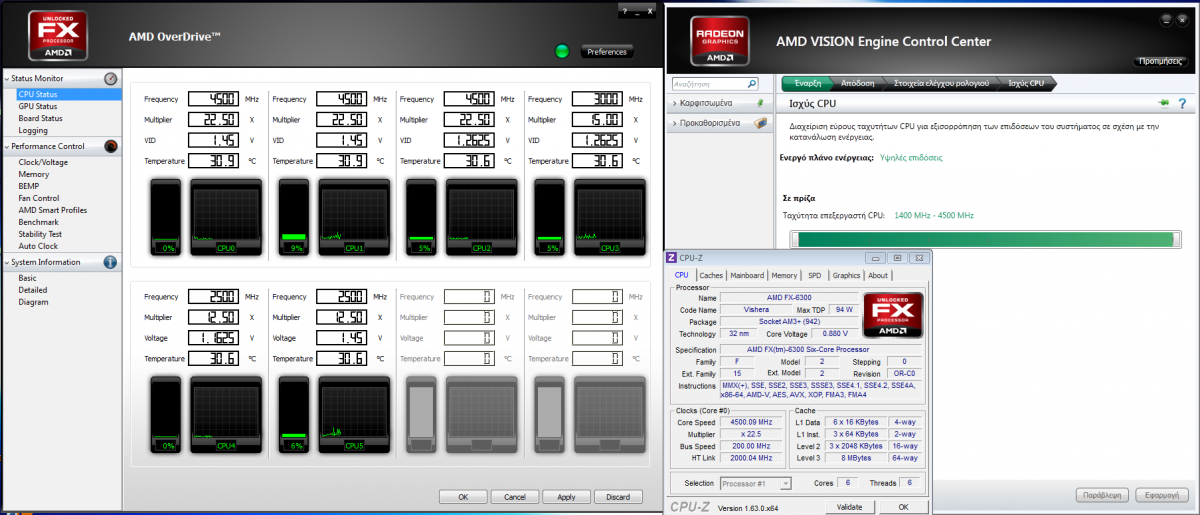Viewport: 1200px width, 515px height.
Task: Open Fan Control page
Action: click(39, 198)
